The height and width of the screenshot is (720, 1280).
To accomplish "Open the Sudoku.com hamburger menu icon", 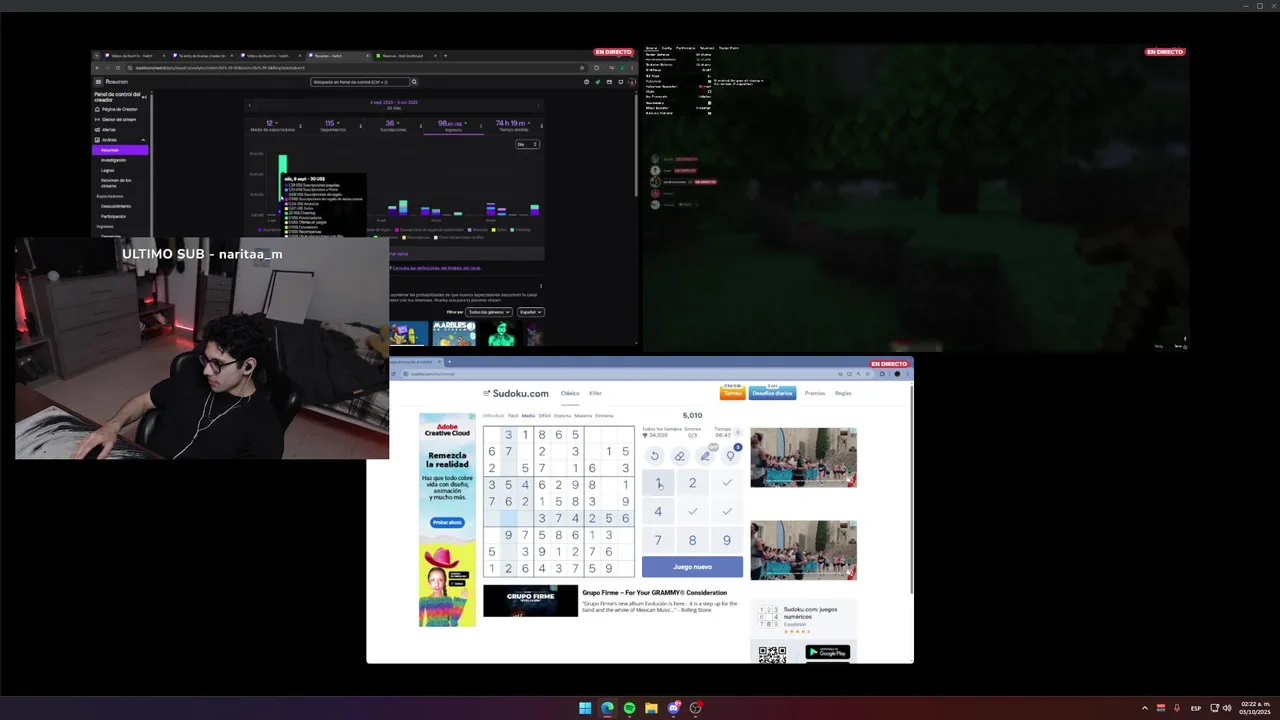I will pos(486,393).
